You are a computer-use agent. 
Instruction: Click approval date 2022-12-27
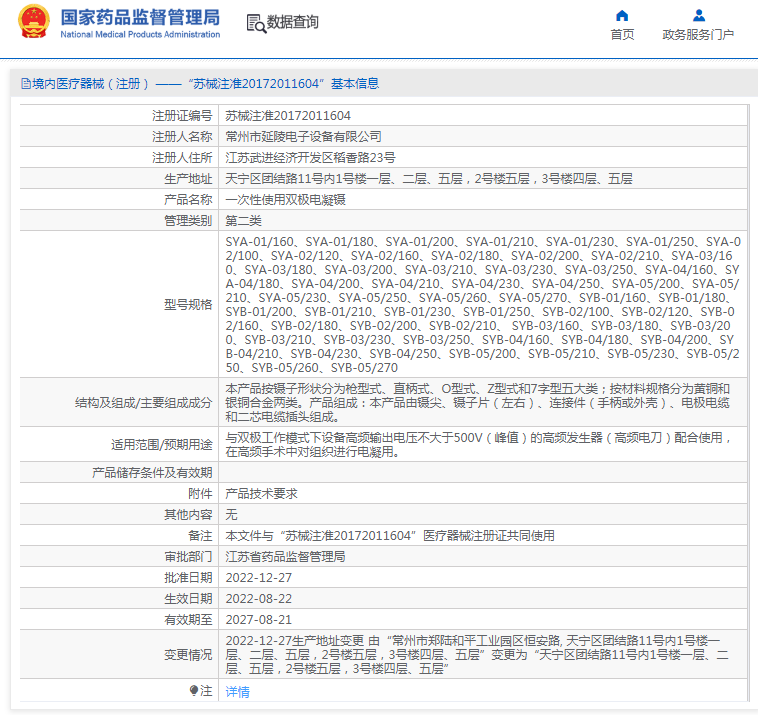(x=259, y=578)
